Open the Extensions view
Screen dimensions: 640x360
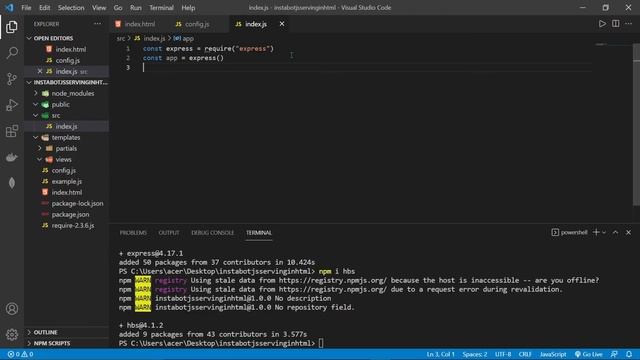click(x=12, y=131)
